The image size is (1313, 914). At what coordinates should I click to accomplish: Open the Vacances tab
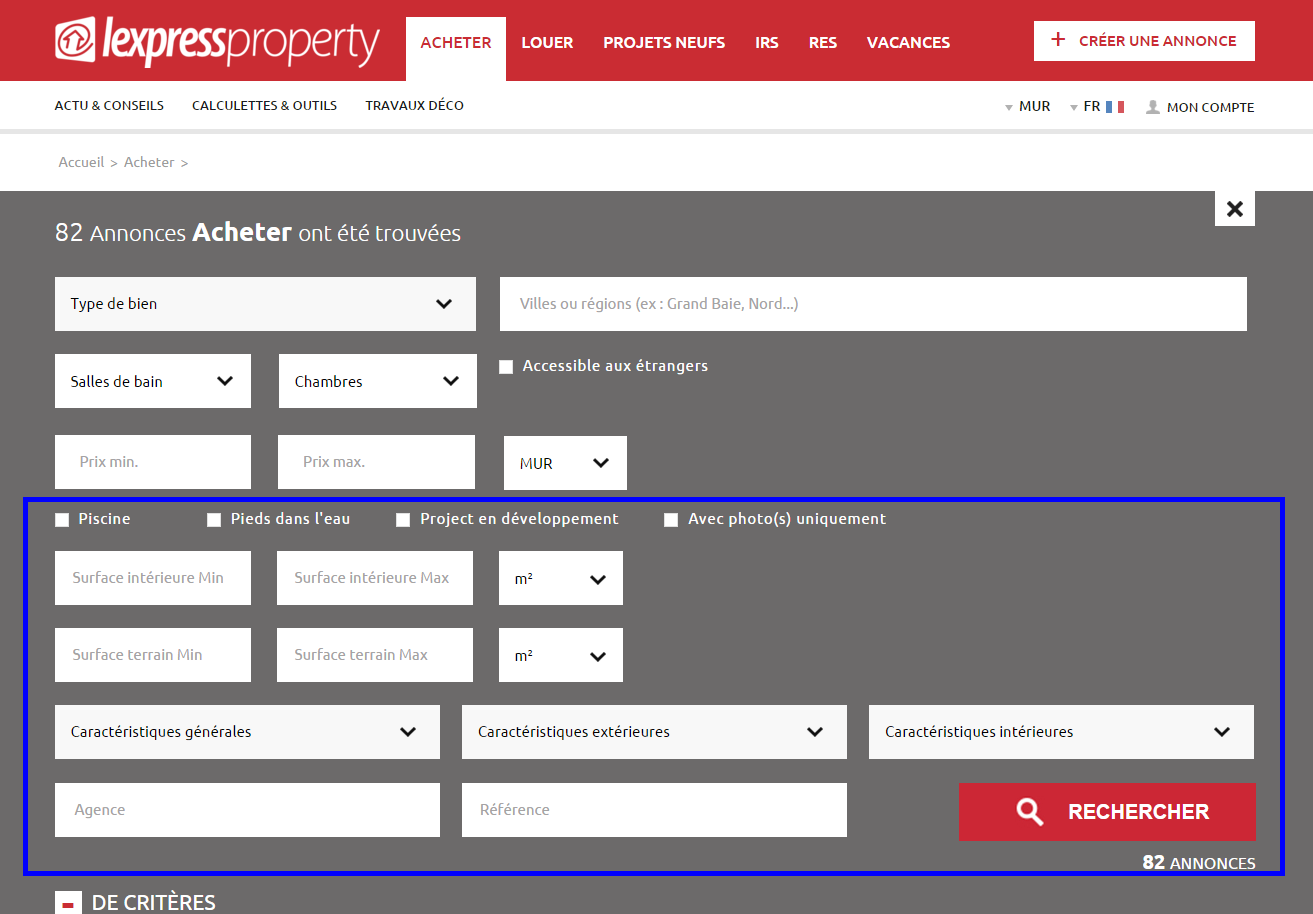908,43
